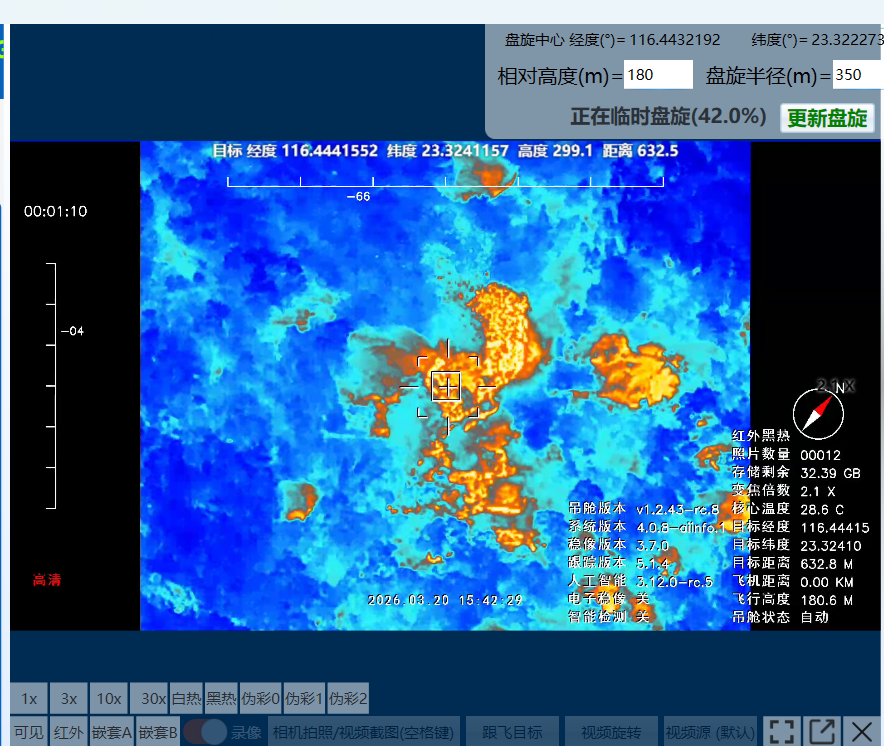Screen dimensions: 884x746
Task: Click the center targeting crosshair reticle
Action: point(446,385)
